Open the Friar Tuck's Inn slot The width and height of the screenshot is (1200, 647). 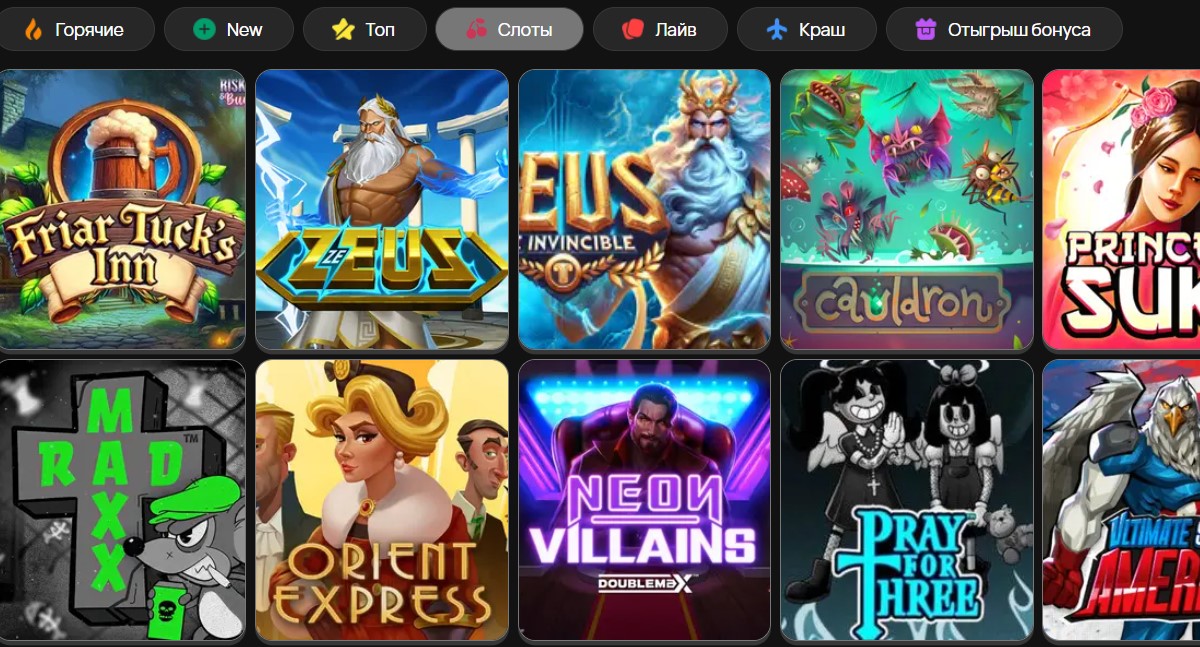(121, 209)
